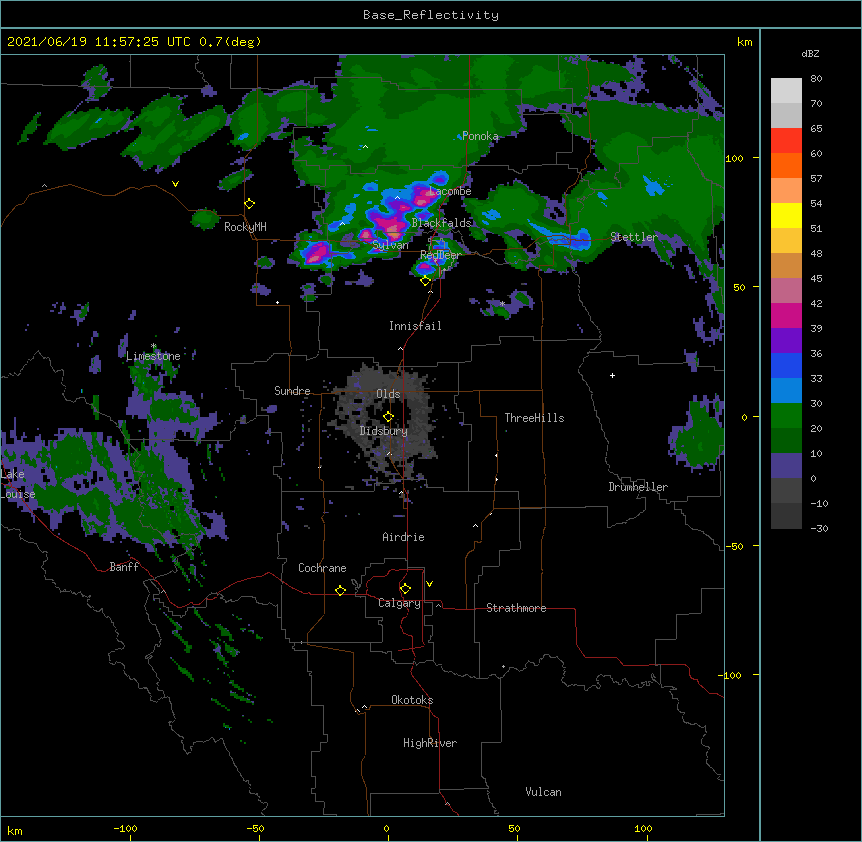Select the yellow V marker northwest of RockyMH

coord(175,184)
